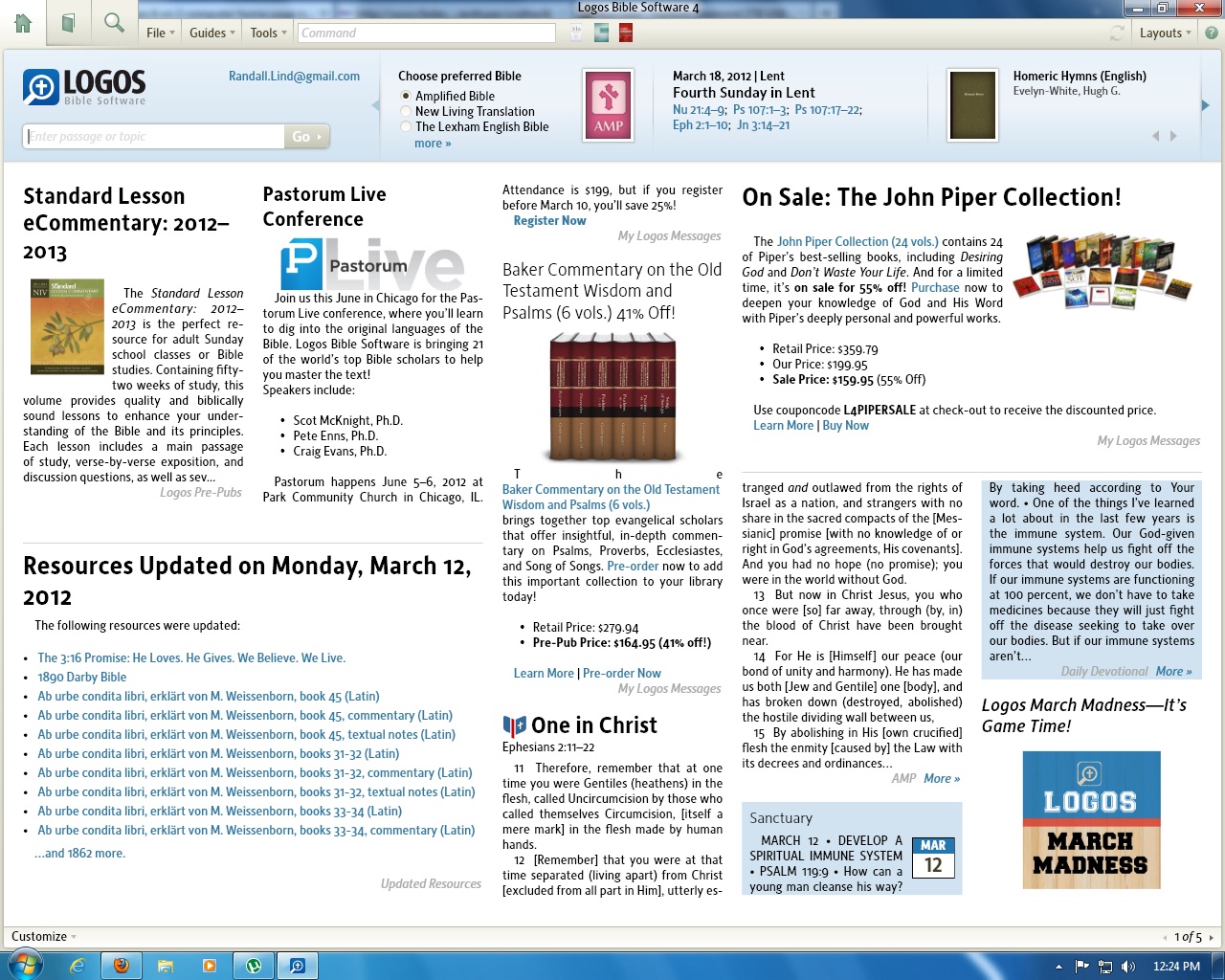Screen dimensions: 1225x980
Task: Select The Lexham English Bible option
Action: [406, 126]
